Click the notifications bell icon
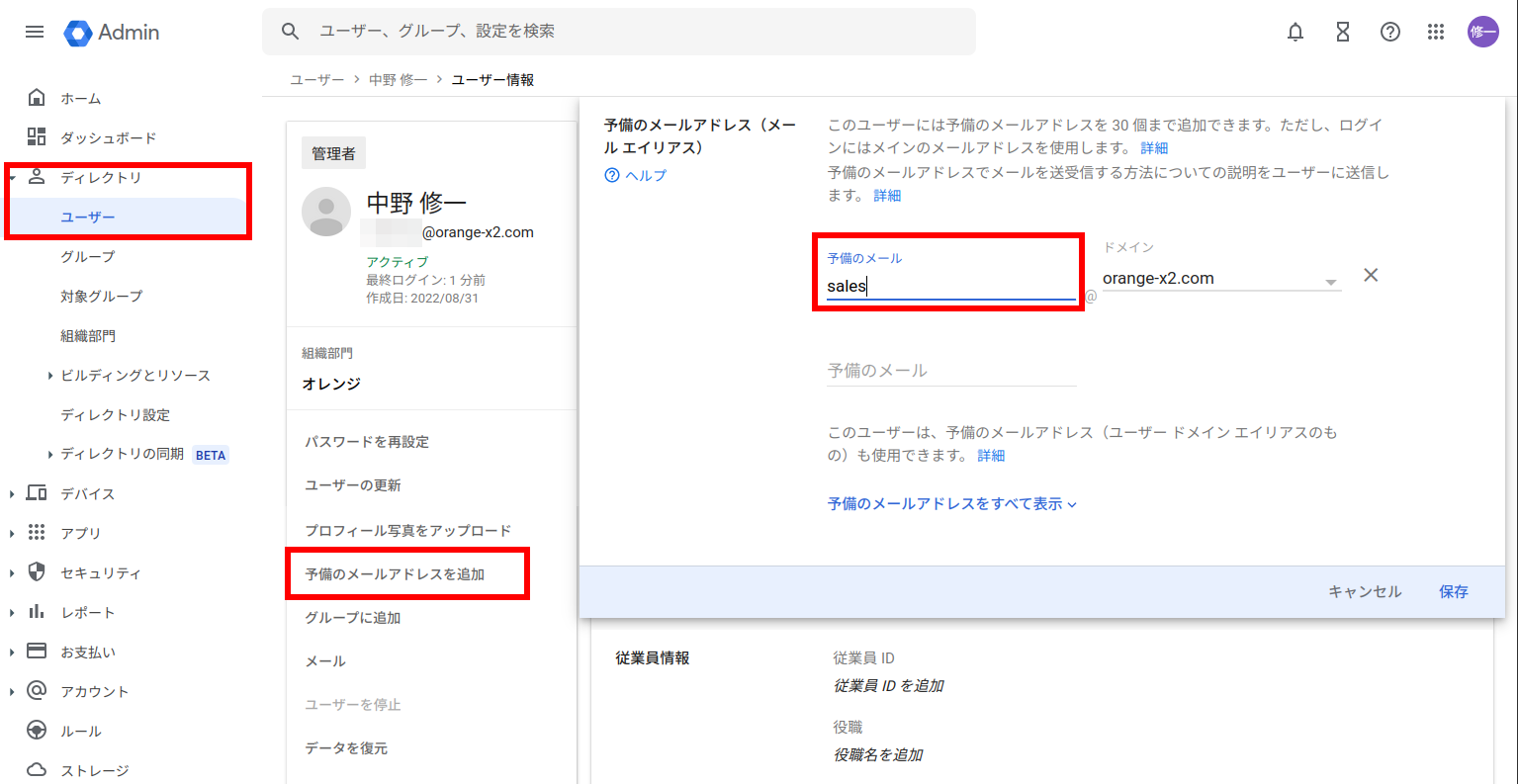This screenshot has height=784, width=1518. pyautogui.click(x=1295, y=32)
